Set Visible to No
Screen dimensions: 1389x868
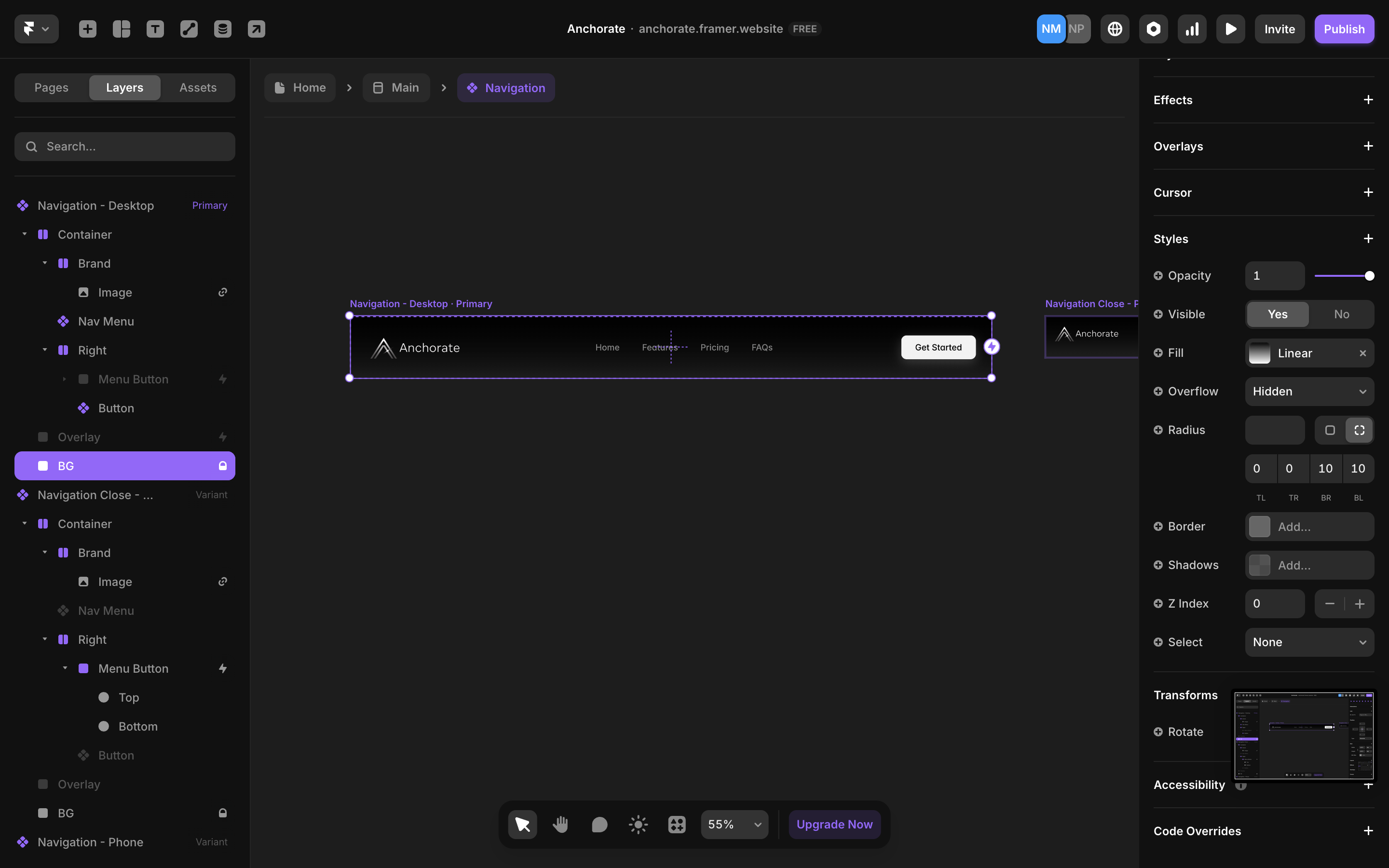click(1341, 314)
